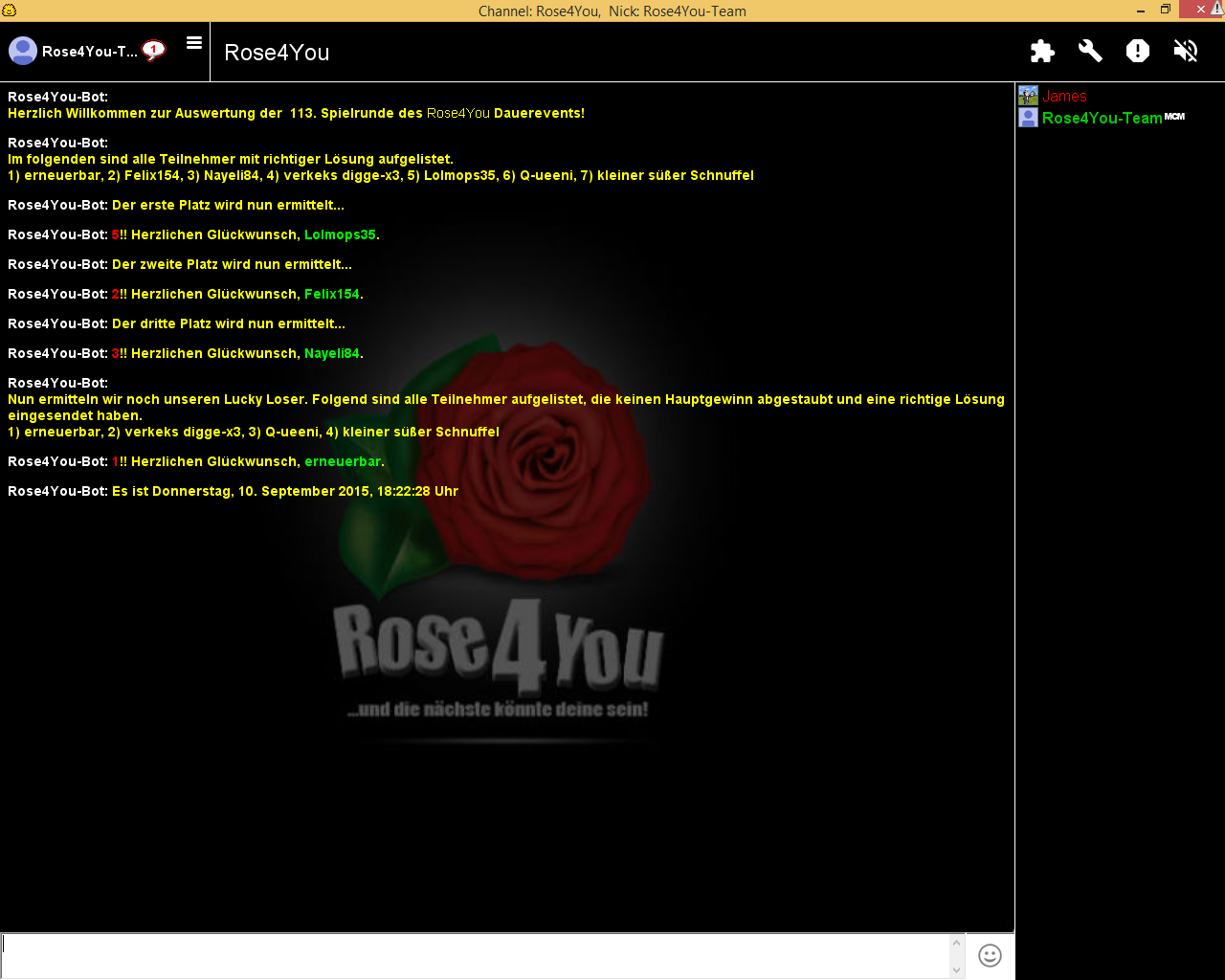
Task: Open settings with the wrench icon
Action: tap(1090, 51)
